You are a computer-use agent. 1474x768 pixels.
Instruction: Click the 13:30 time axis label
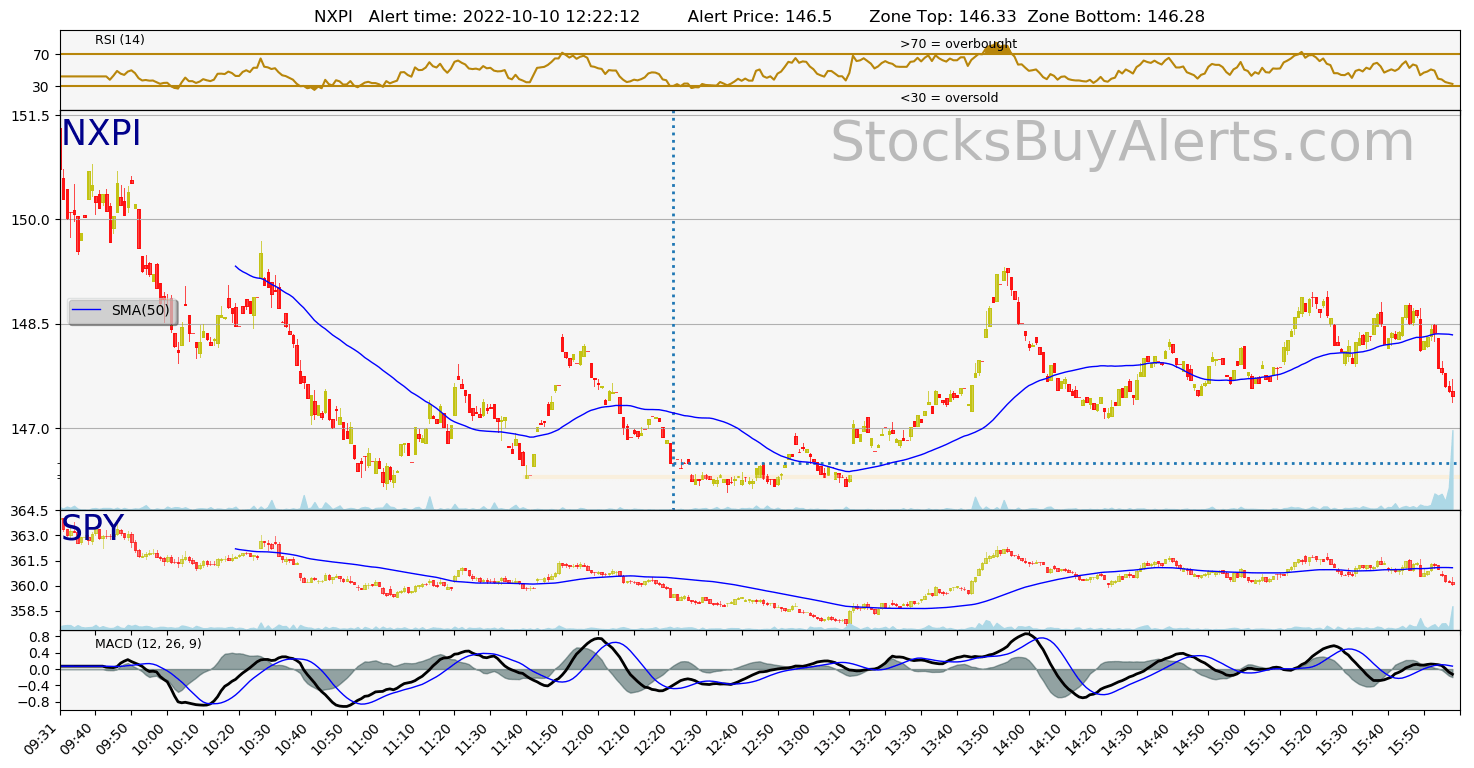tap(903, 738)
